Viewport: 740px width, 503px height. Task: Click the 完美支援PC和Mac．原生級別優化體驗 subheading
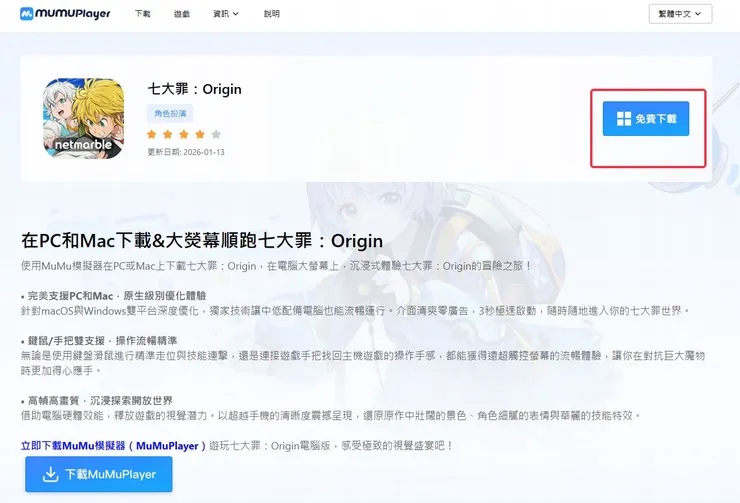[x=117, y=296]
